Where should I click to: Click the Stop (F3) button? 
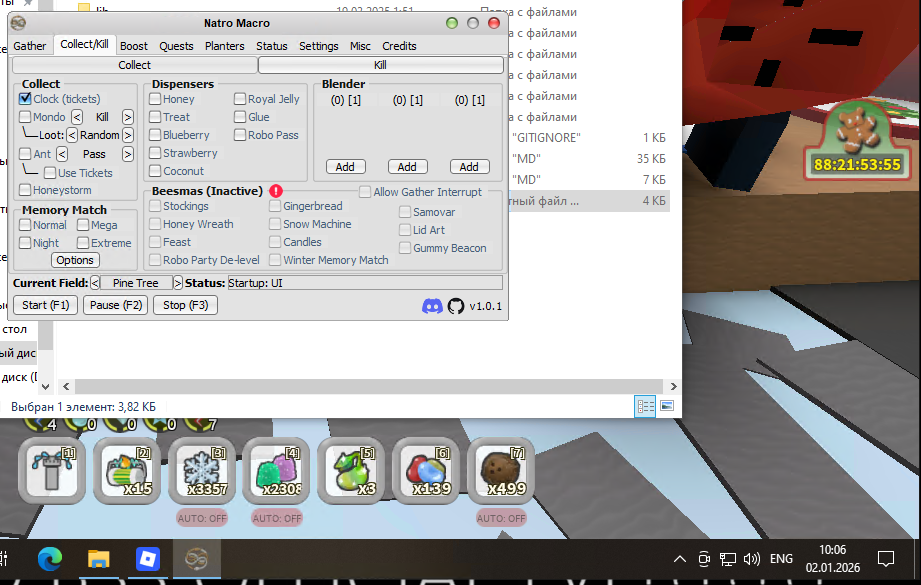[x=186, y=305]
